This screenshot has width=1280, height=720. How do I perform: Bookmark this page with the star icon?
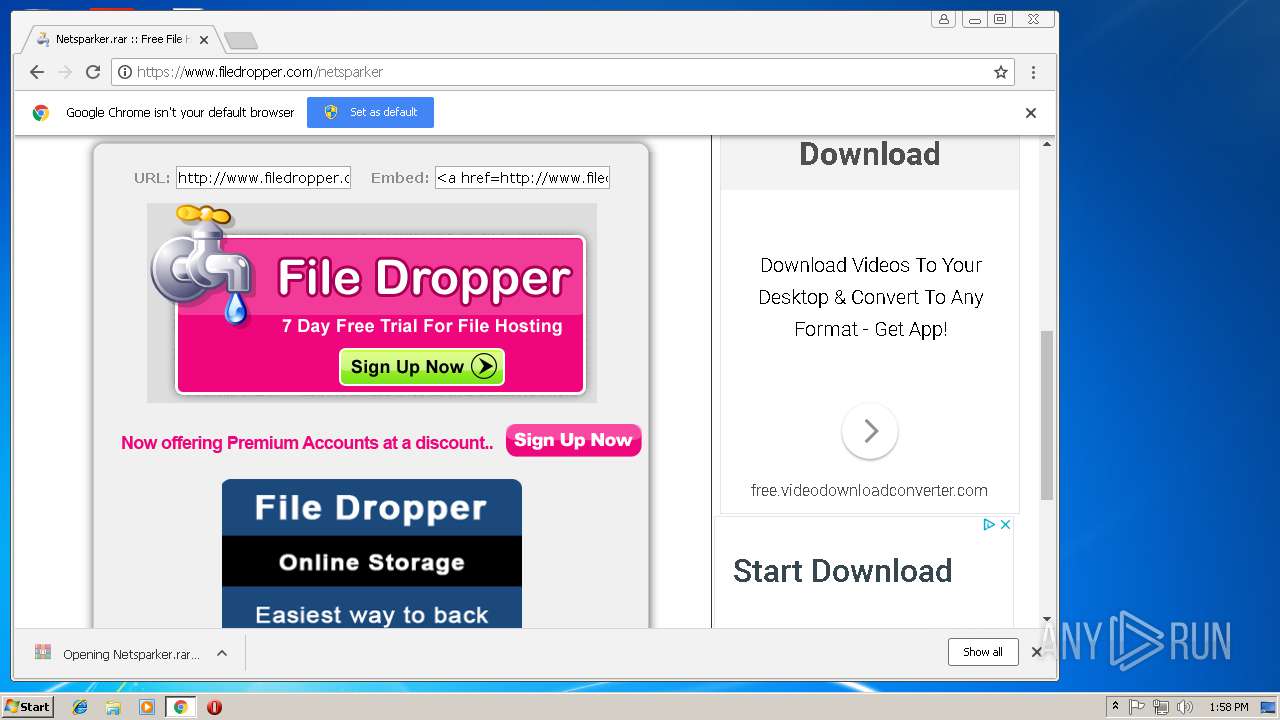(x=1000, y=72)
